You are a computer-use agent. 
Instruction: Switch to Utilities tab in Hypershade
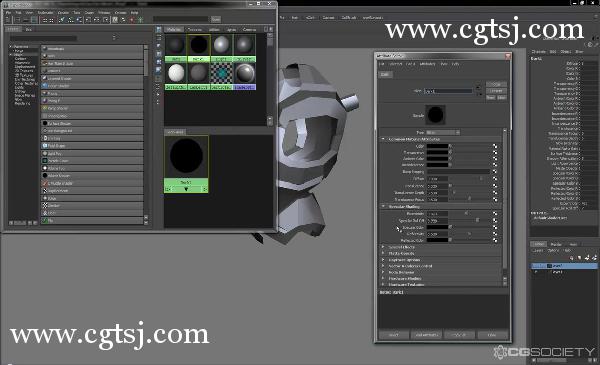pos(214,29)
